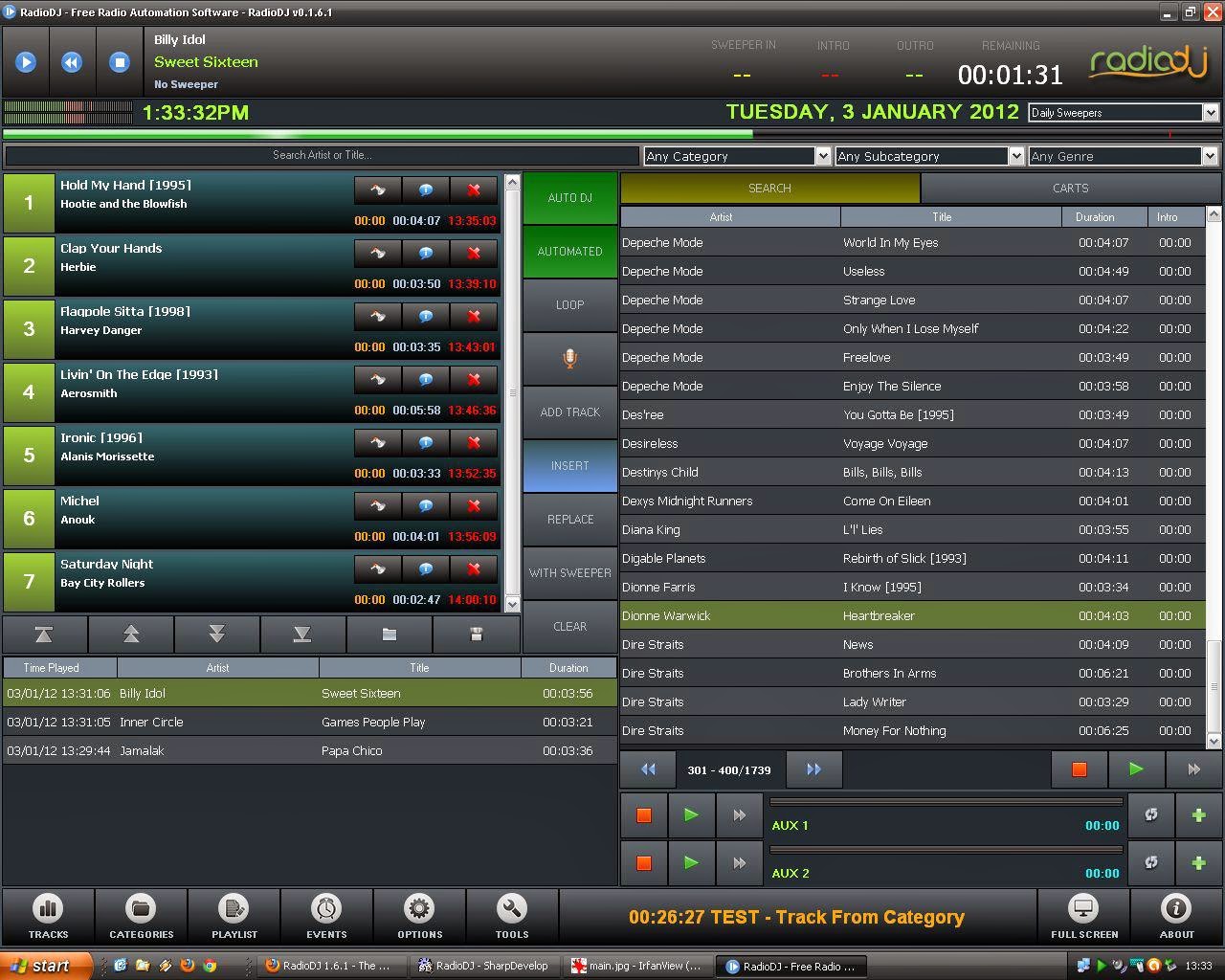1225x980 pixels.
Task: Play the current track with the main play button
Action: pos(26,62)
